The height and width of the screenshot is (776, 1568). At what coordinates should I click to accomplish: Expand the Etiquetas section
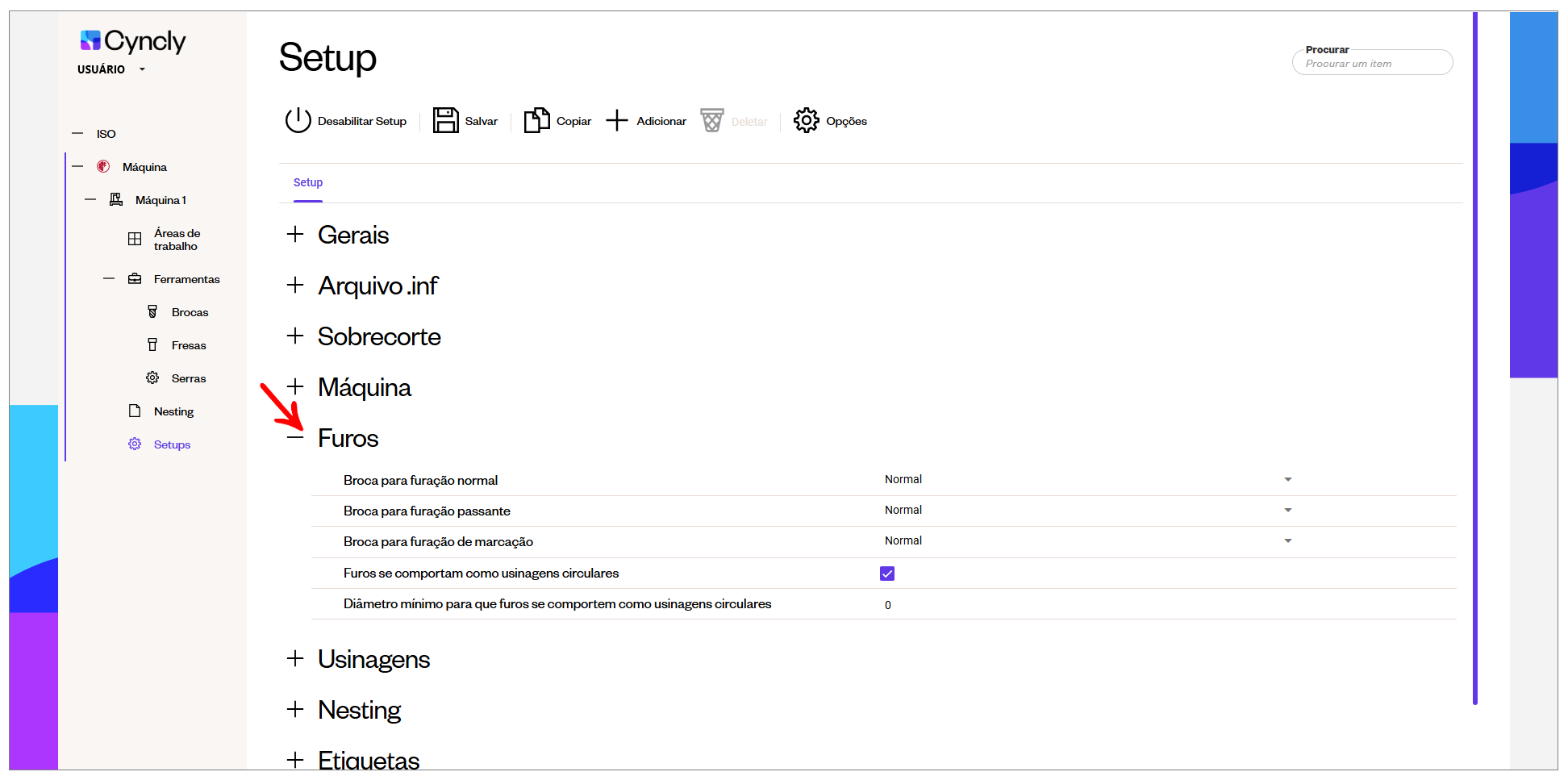point(295,760)
